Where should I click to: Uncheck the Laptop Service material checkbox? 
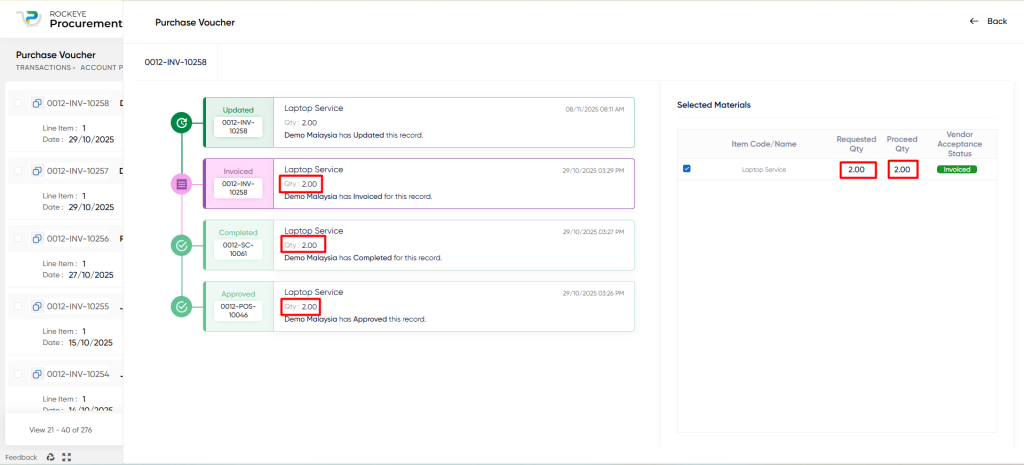687,169
